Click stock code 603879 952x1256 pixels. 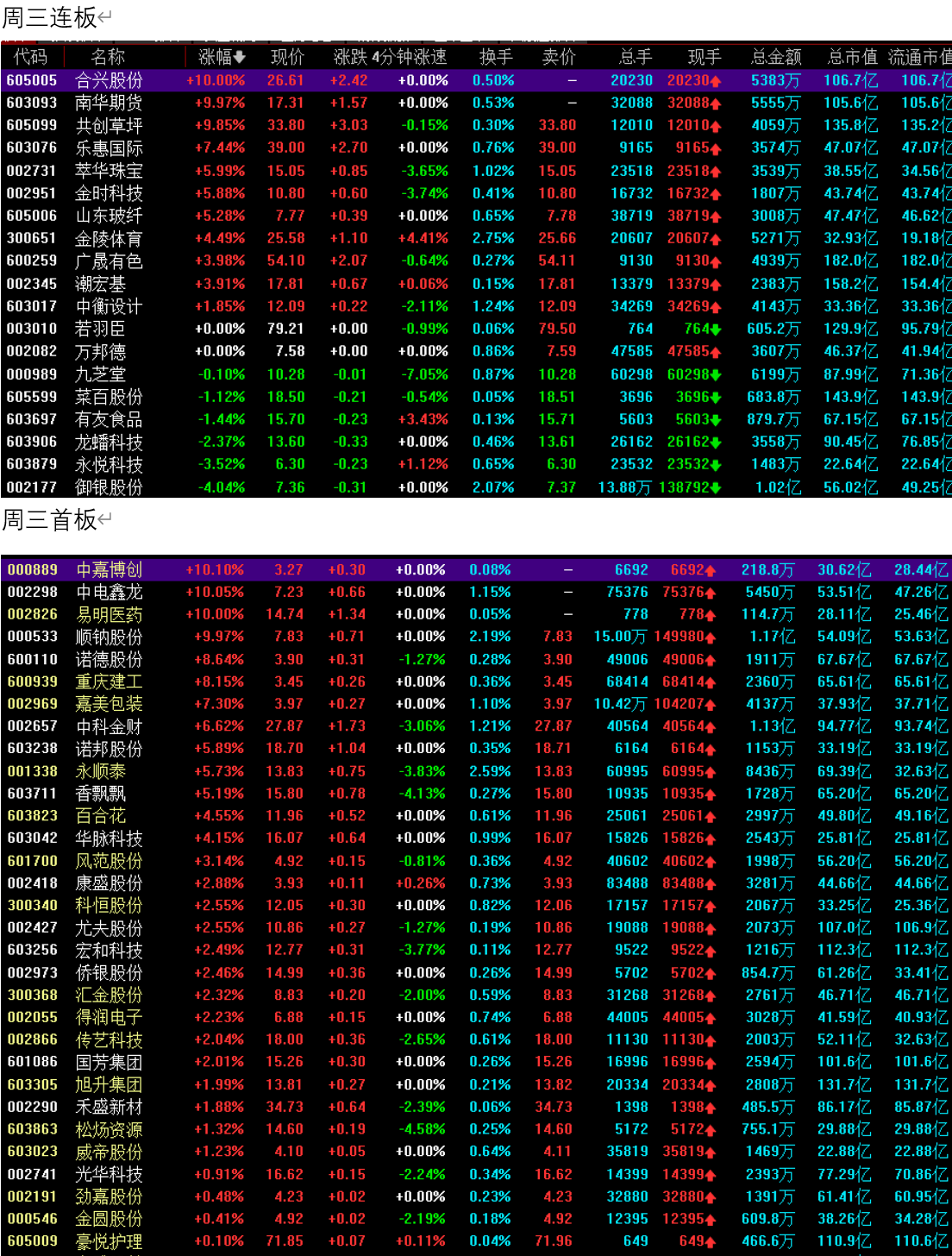pyautogui.click(x=32, y=464)
